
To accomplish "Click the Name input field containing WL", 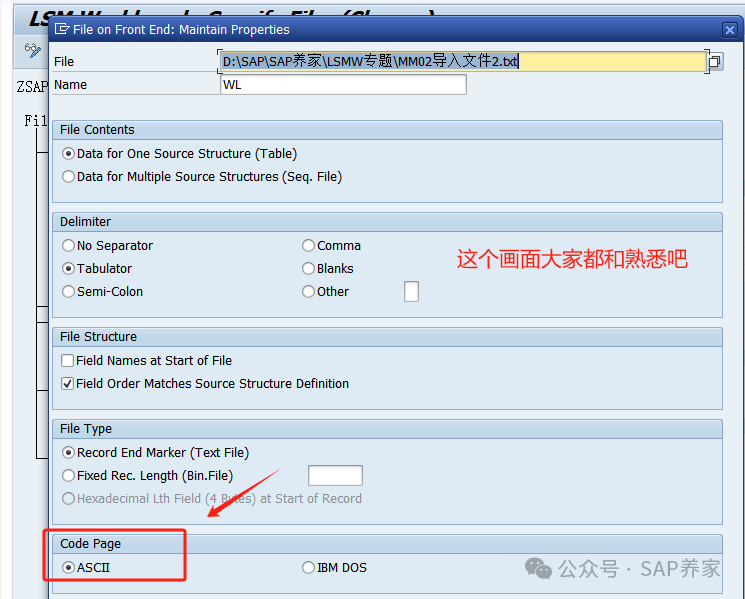I will coord(344,85).
